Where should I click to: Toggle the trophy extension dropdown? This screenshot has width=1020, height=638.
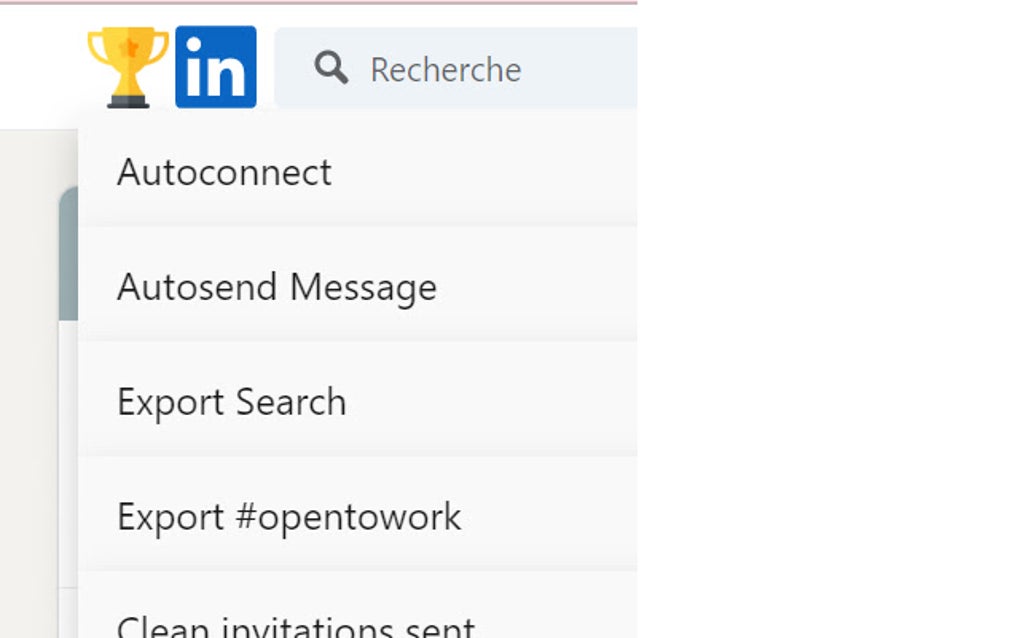click(128, 67)
